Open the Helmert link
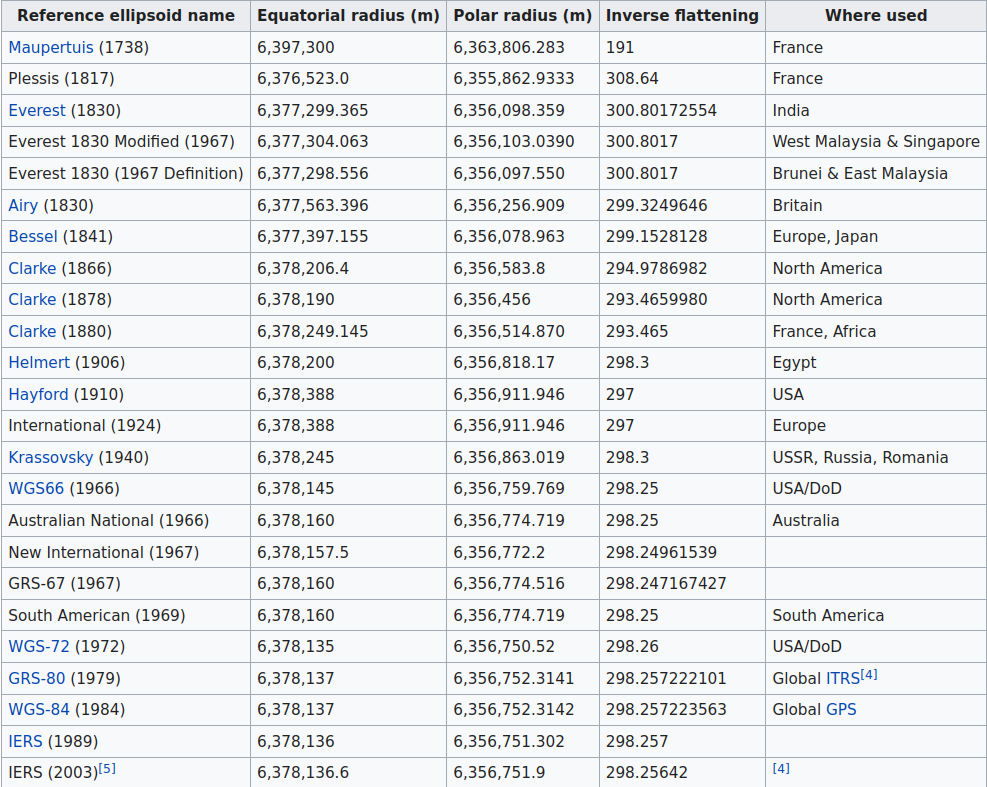The height and width of the screenshot is (787, 987). click(39, 363)
